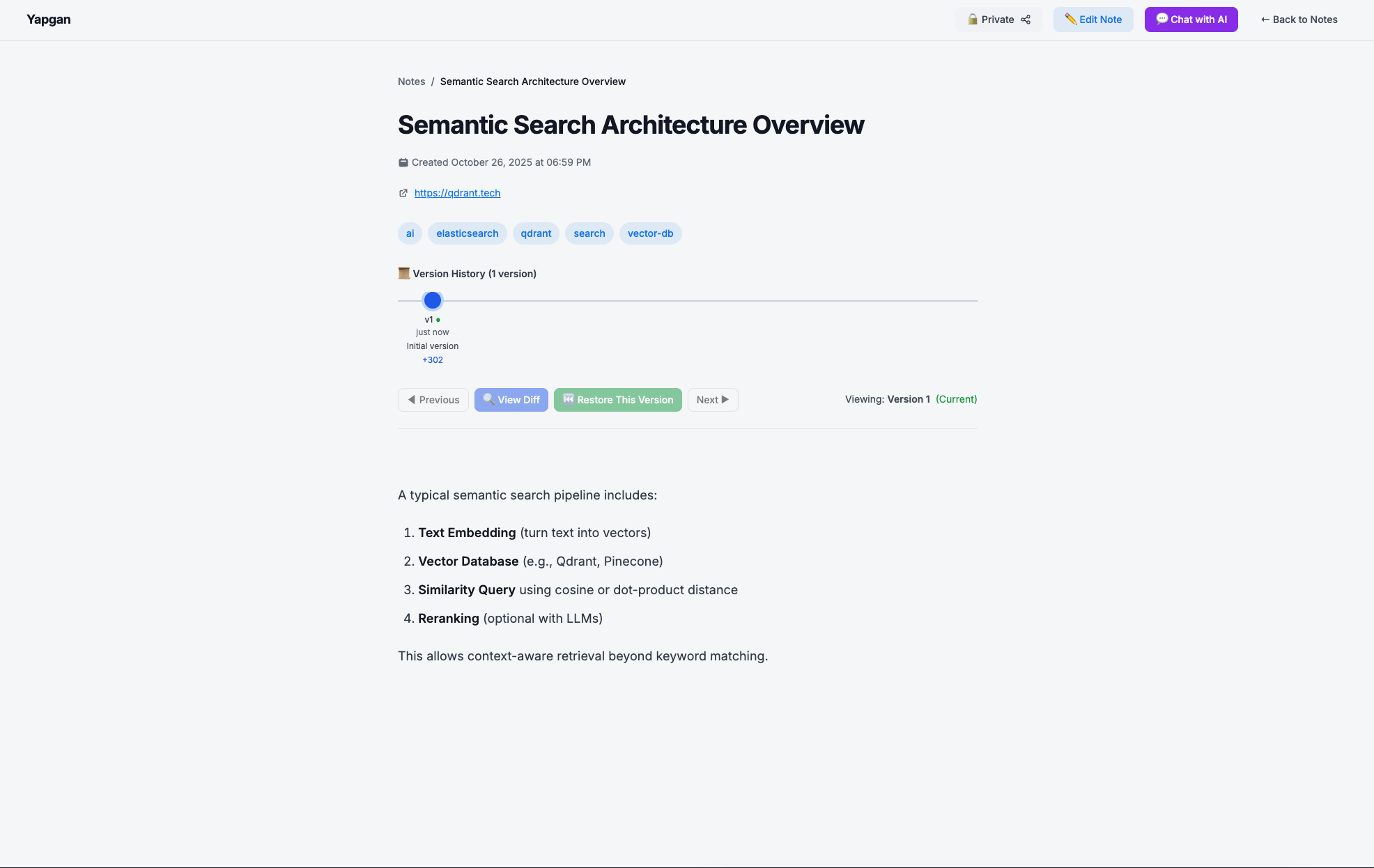Click the lock icon on the Private button
The height and width of the screenshot is (868, 1374).
[972, 20]
